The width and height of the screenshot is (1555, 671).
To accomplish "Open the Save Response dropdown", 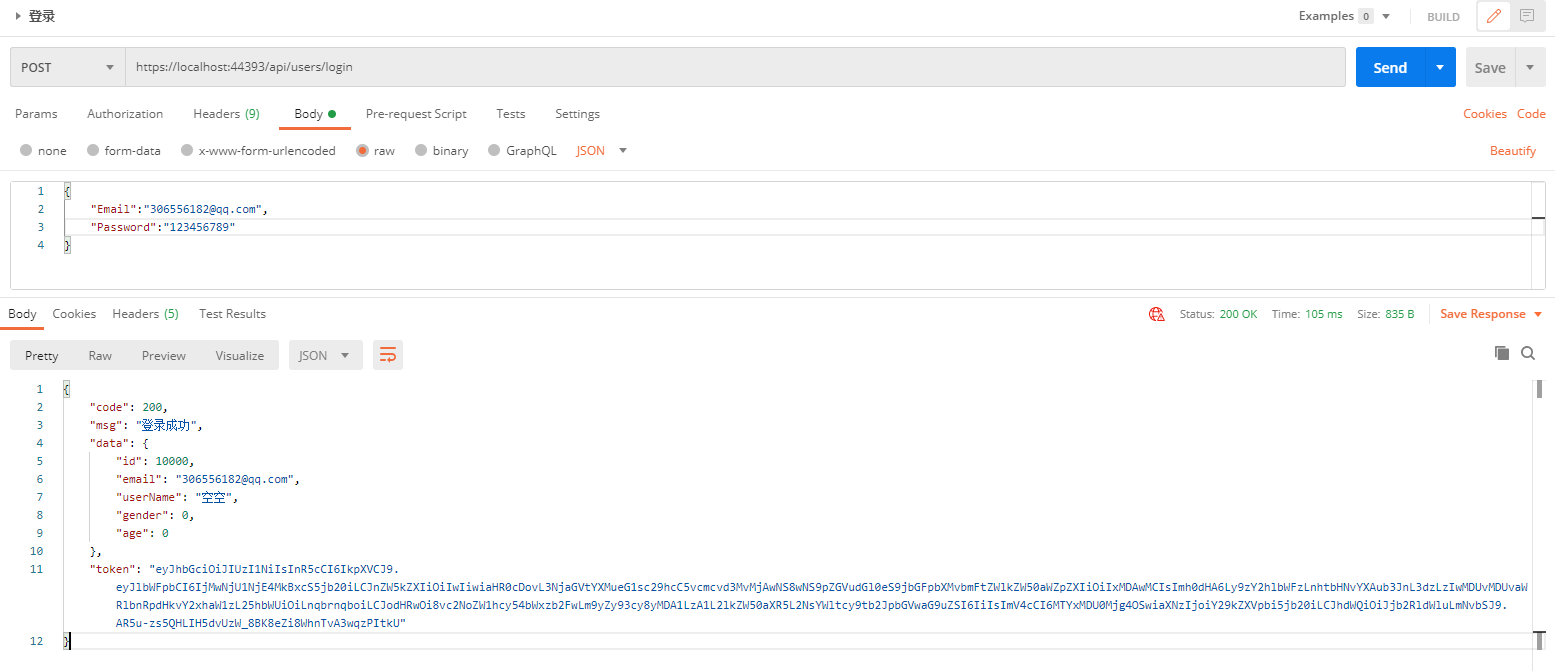I will point(1491,314).
